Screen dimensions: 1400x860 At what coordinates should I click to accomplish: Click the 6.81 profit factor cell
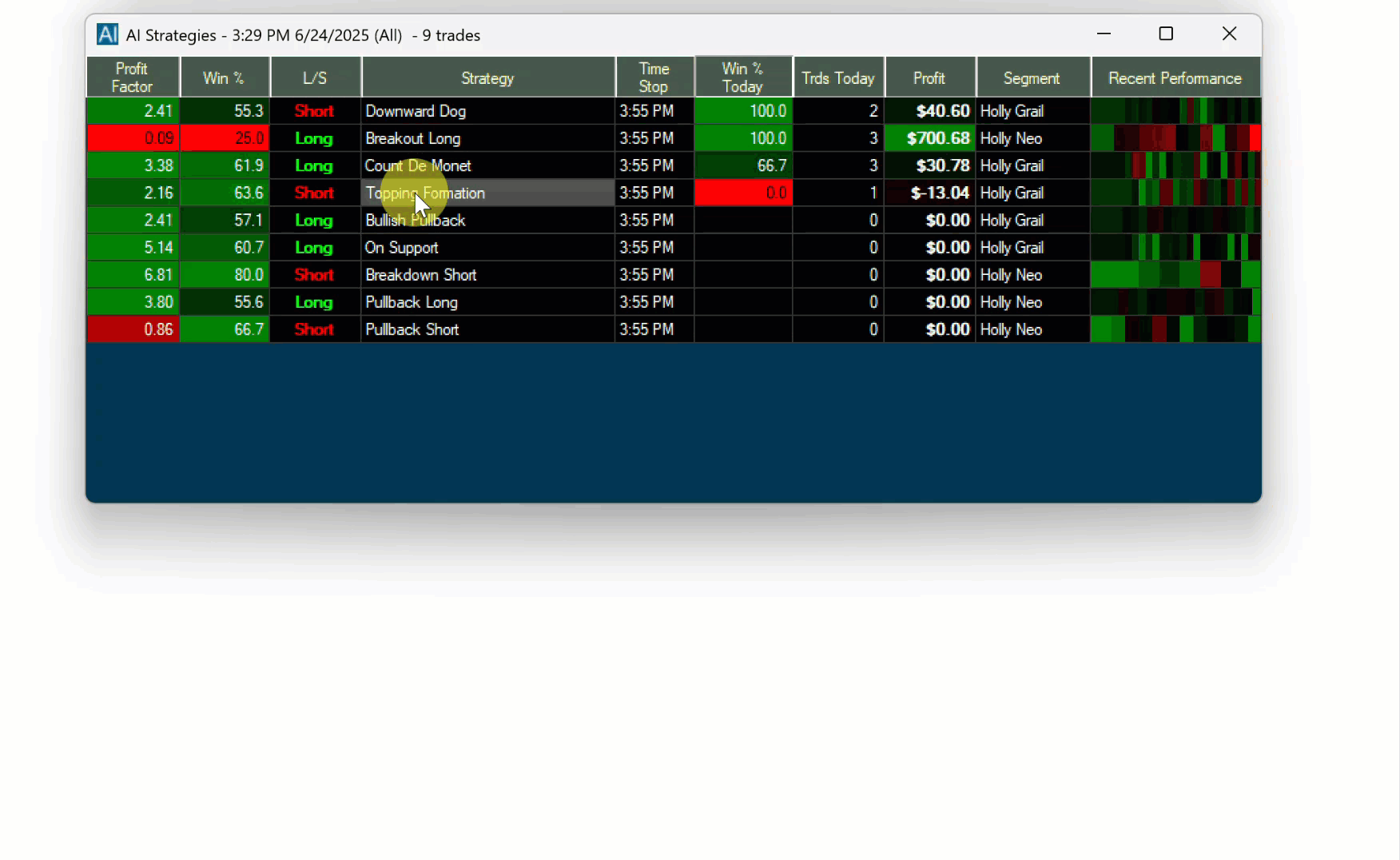tap(133, 275)
